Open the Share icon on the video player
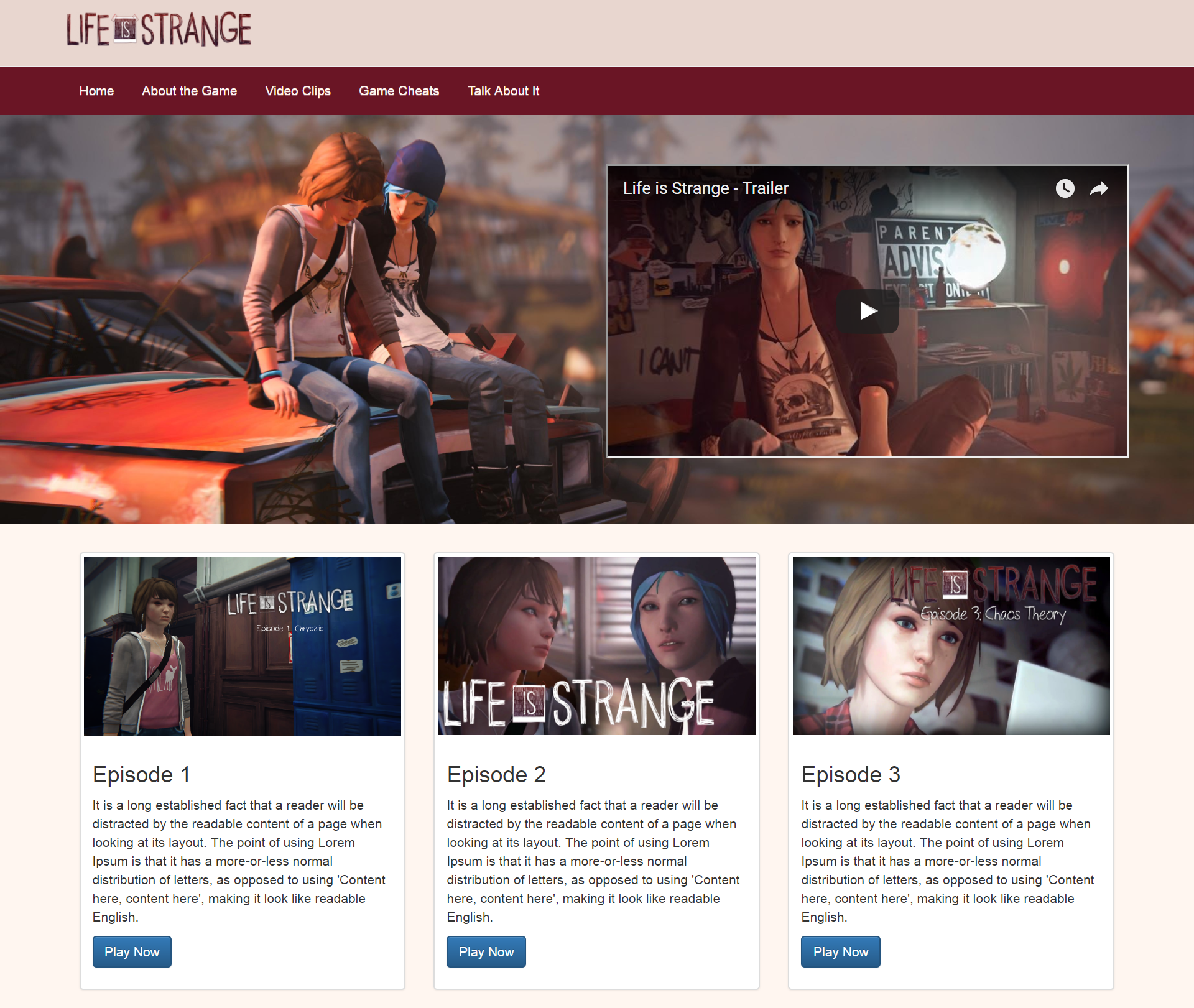1194x1008 pixels. point(1098,188)
